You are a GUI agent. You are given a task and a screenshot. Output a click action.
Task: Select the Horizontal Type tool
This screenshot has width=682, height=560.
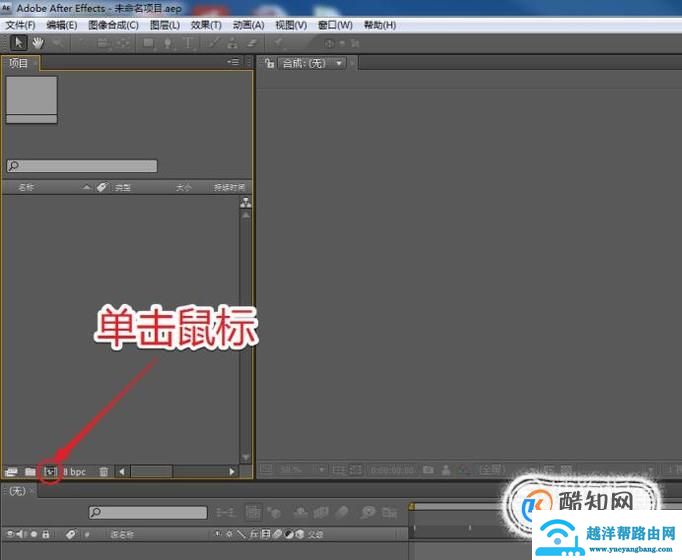pyautogui.click(x=188, y=43)
